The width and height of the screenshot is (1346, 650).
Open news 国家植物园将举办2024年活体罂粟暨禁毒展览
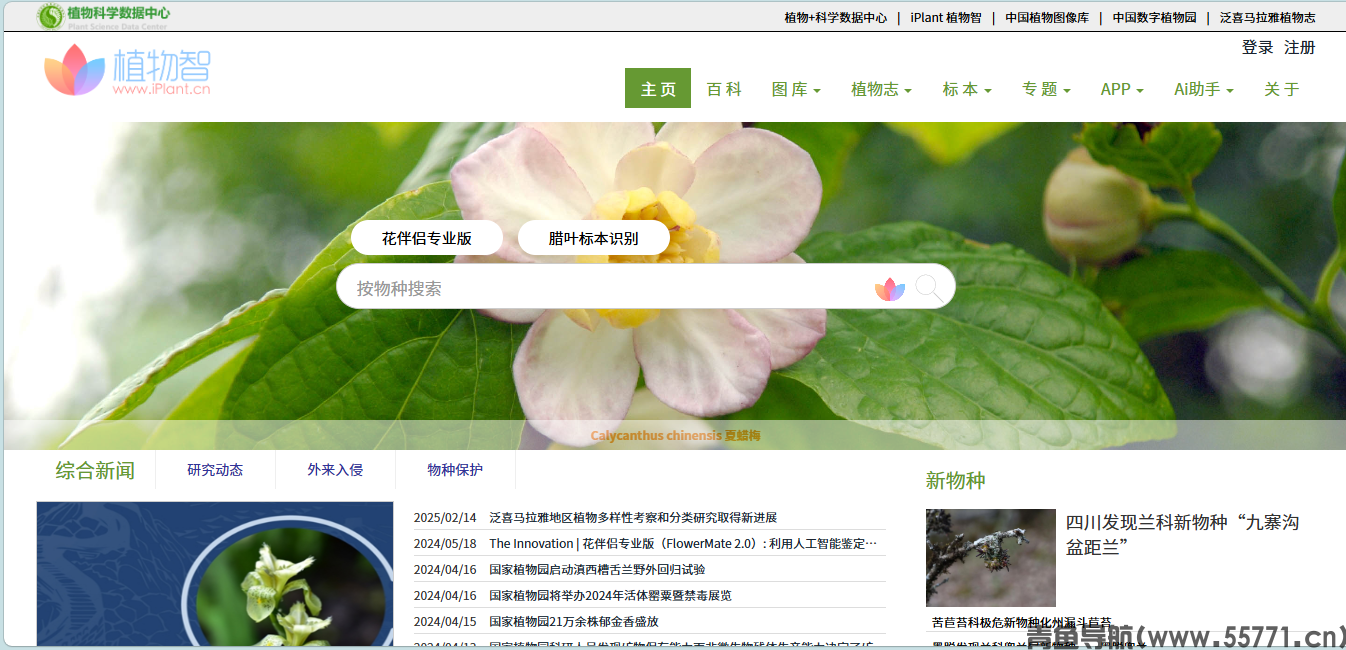[x=610, y=595]
